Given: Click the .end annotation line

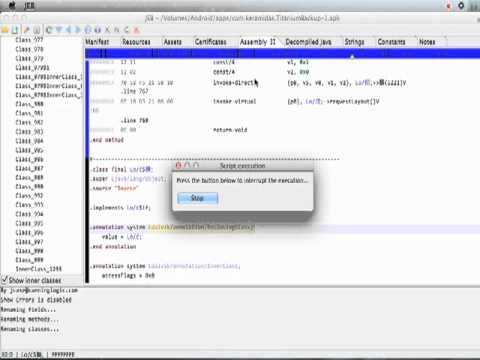Looking at the screenshot, I should coord(113,247).
